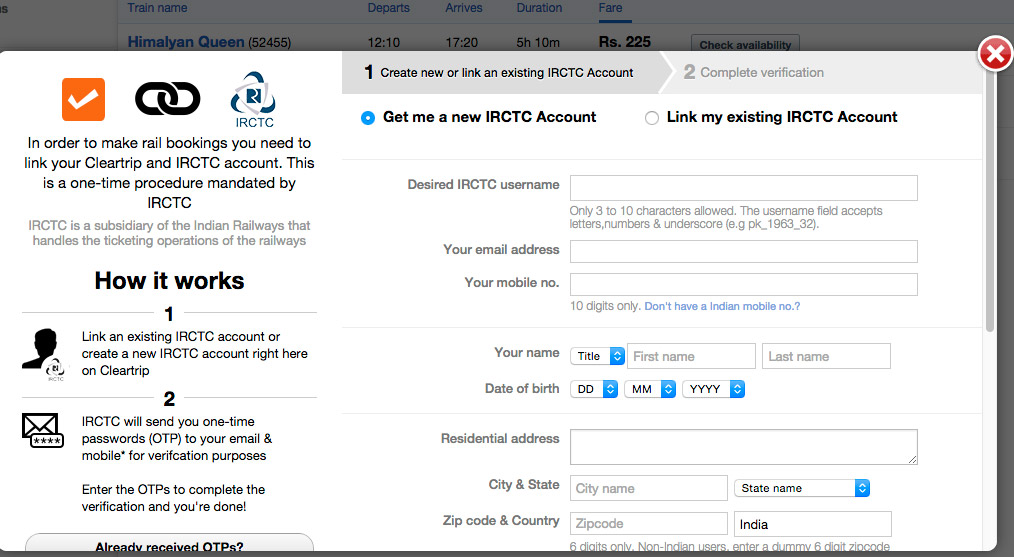The image size is (1014, 557).
Task: Click the IRCTC logo icon
Action: (252, 98)
